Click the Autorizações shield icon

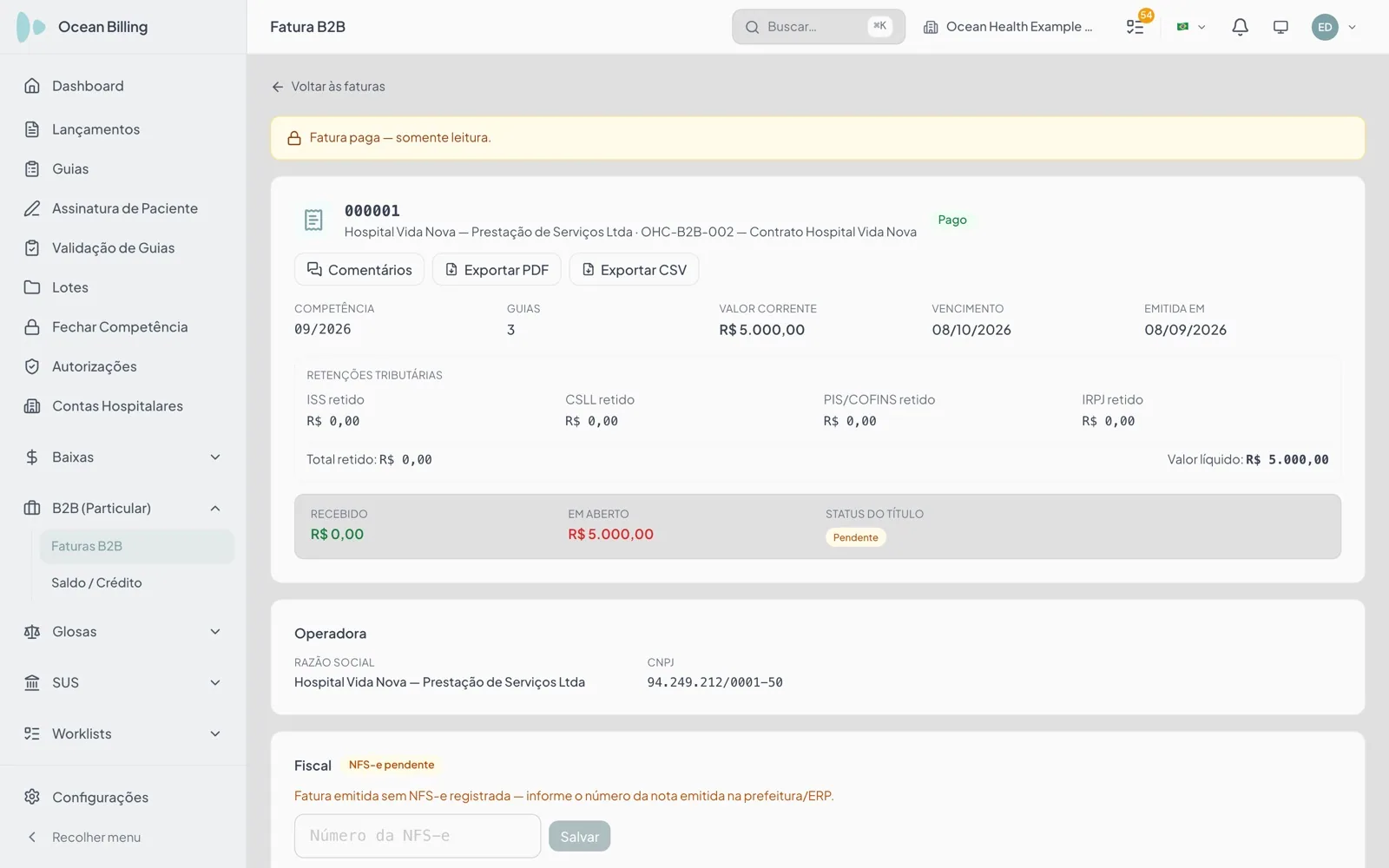click(32, 366)
